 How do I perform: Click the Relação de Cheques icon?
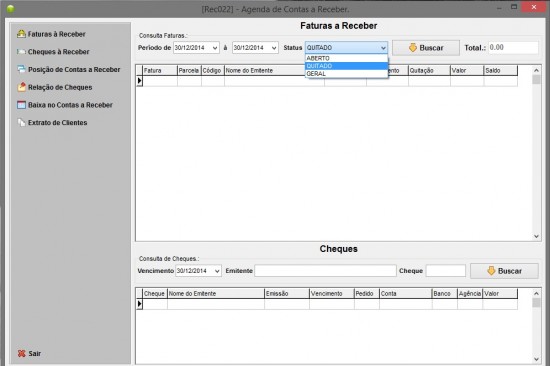pos(21,87)
